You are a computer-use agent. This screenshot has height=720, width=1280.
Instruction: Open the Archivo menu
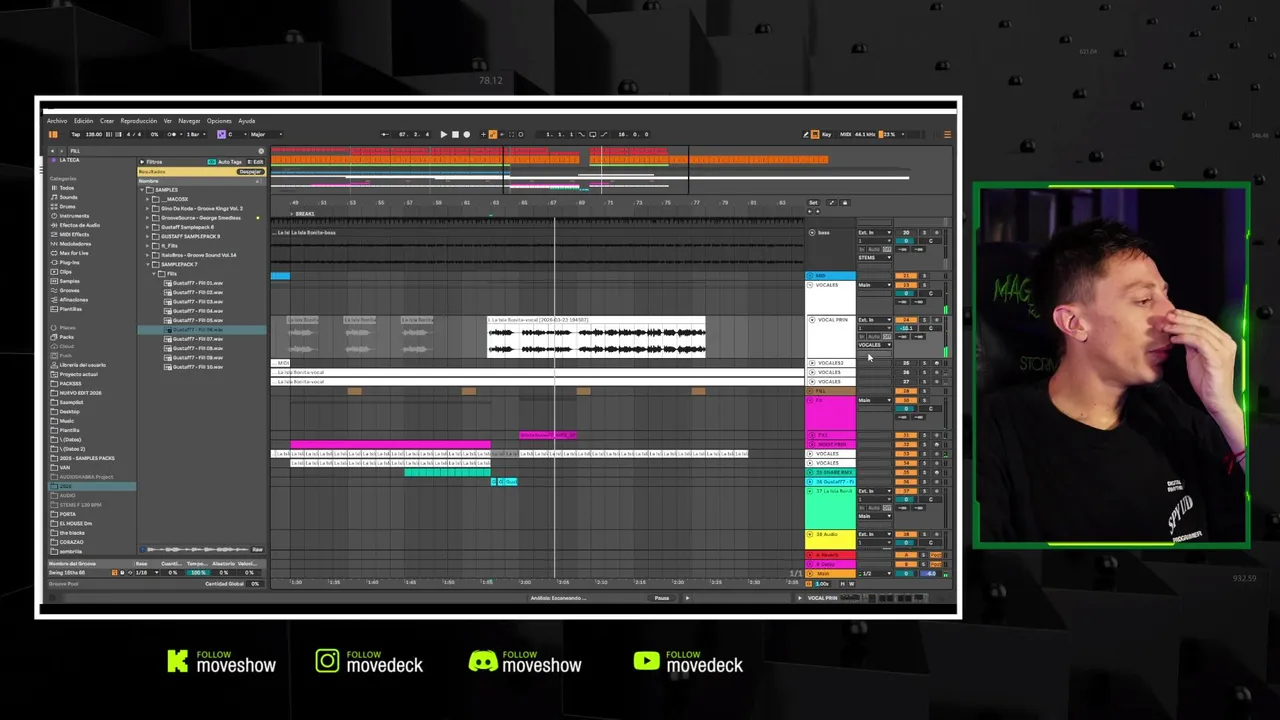57,121
